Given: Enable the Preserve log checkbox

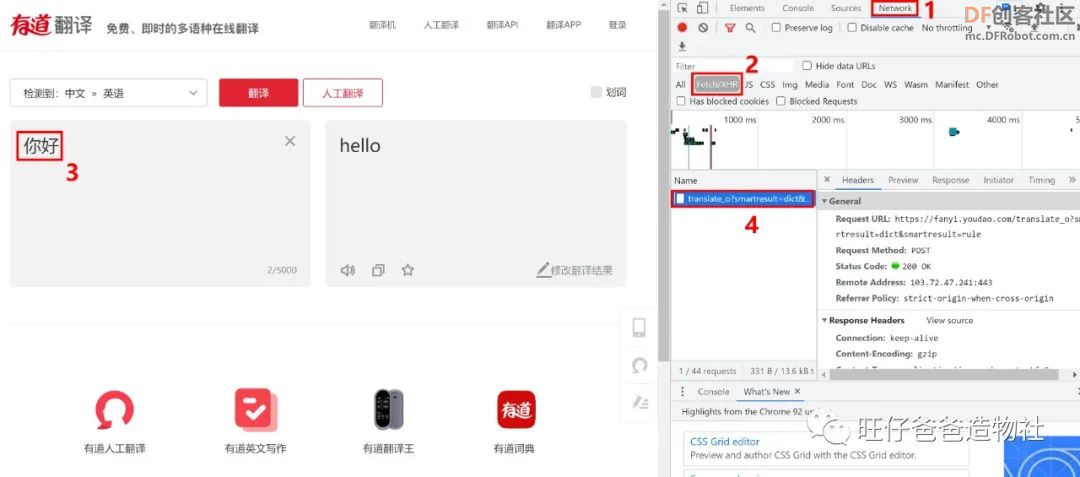Looking at the screenshot, I should [776, 28].
